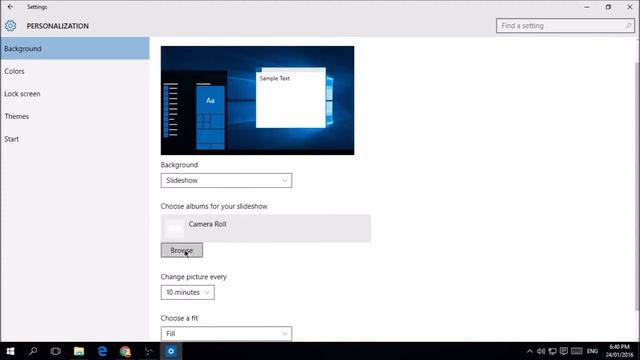The width and height of the screenshot is (640, 360).
Task: Go back using the Settings back arrow
Action: (10, 7)
